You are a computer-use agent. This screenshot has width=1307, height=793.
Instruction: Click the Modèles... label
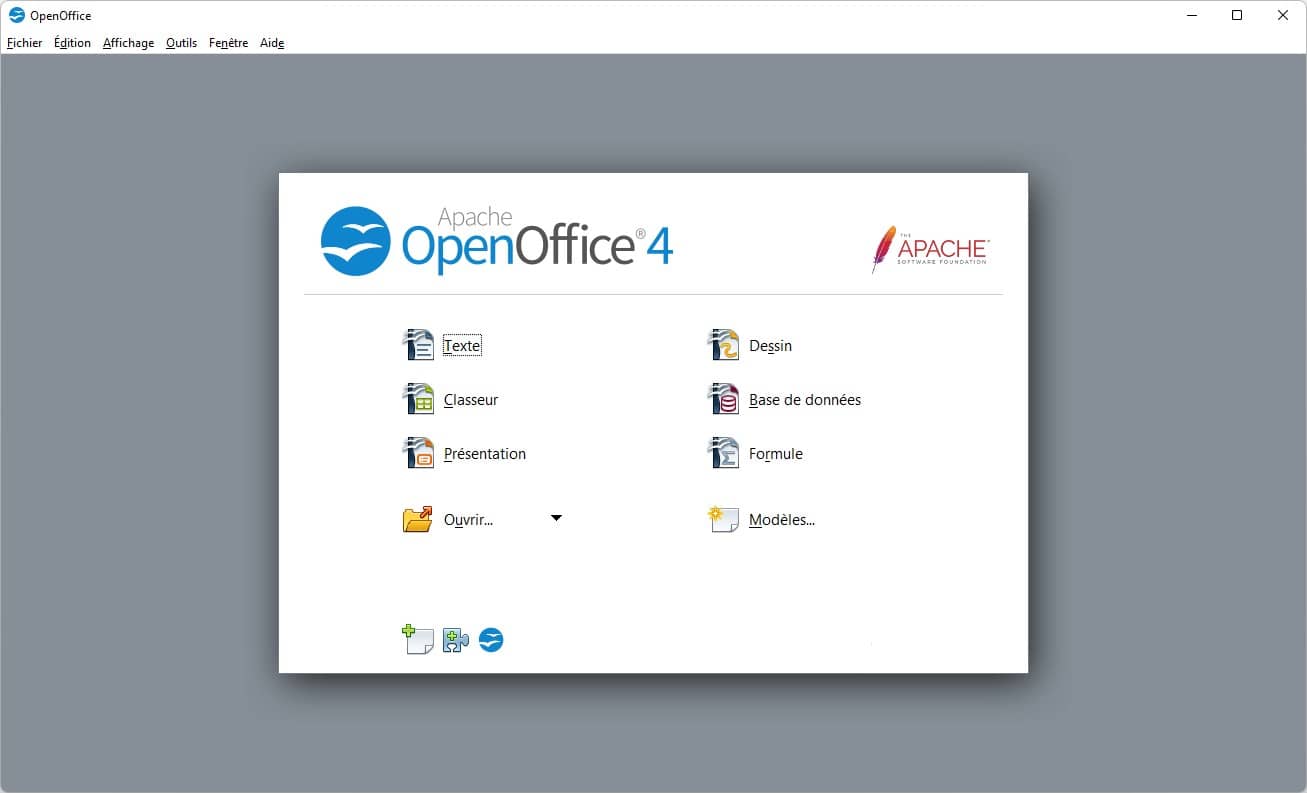point(782,520)
